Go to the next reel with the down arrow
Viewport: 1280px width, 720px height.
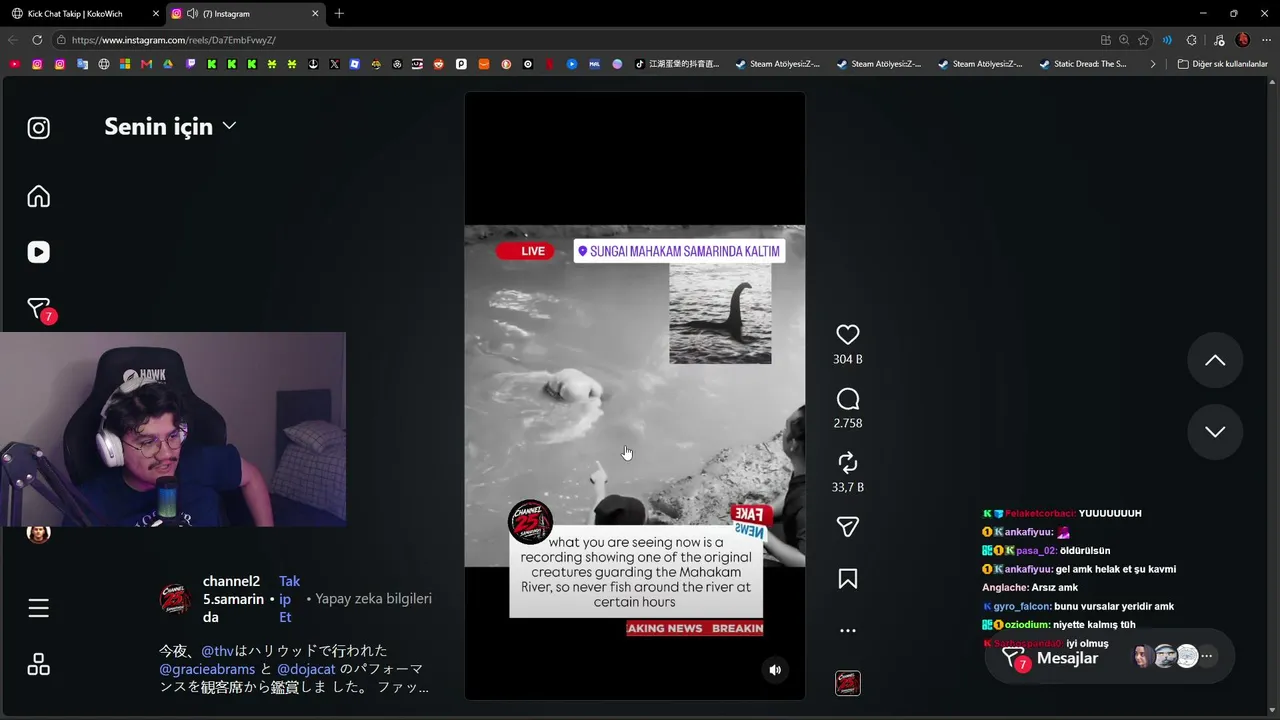(x=1215, y=432)
